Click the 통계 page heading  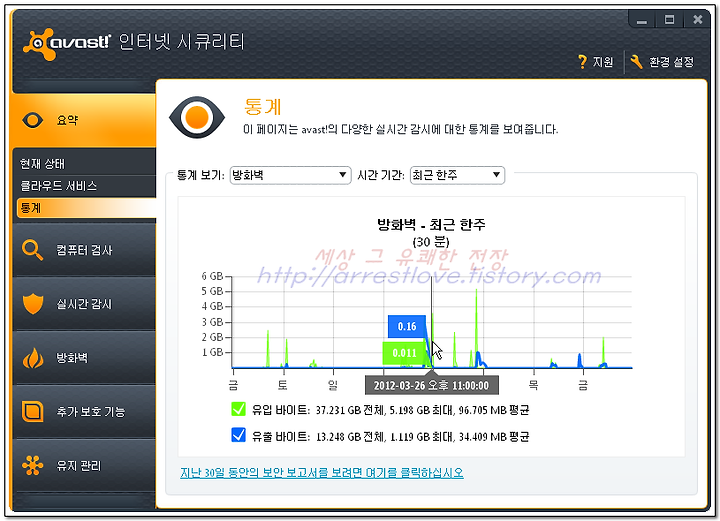click(x=262, y=106)
